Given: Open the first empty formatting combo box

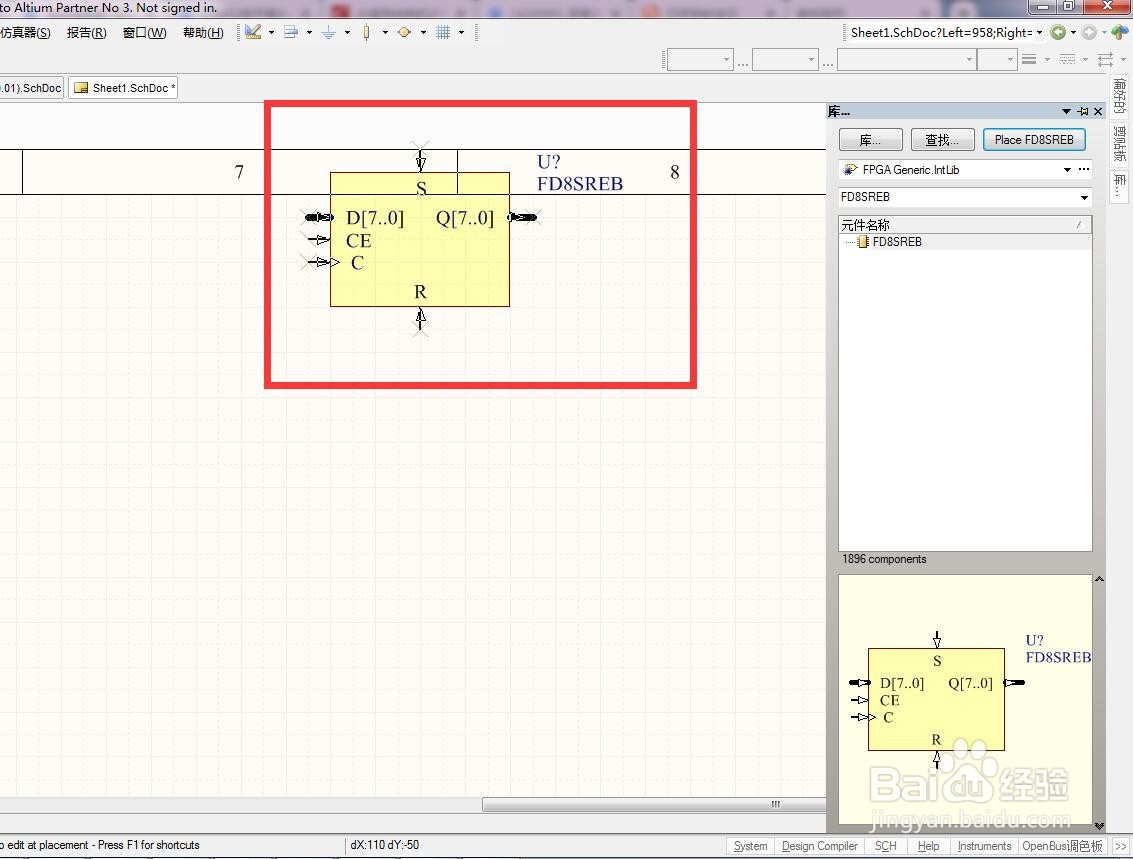Looking at the screenshot, I should [699, 59].
